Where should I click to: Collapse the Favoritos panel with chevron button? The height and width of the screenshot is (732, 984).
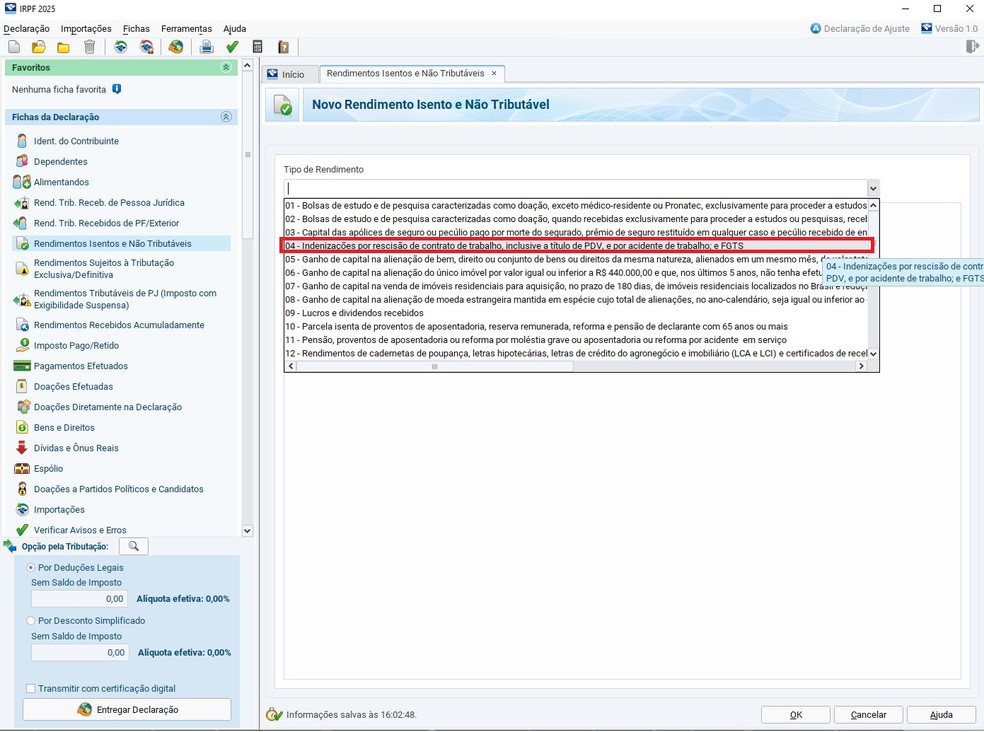tap(226, 67)
